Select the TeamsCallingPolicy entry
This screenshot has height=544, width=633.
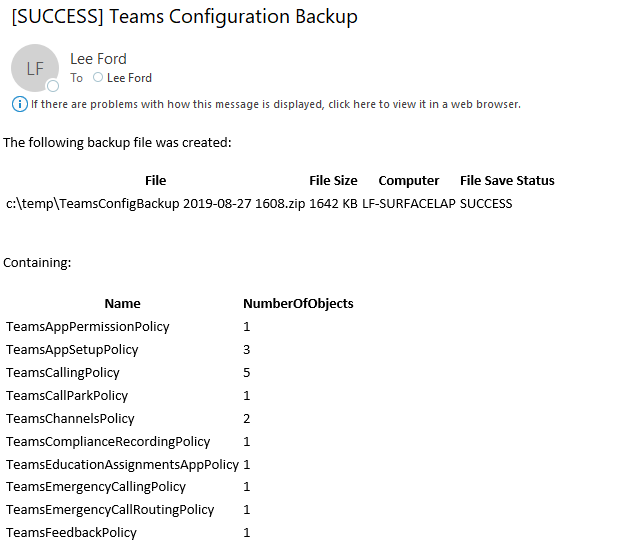pos(63,373)
